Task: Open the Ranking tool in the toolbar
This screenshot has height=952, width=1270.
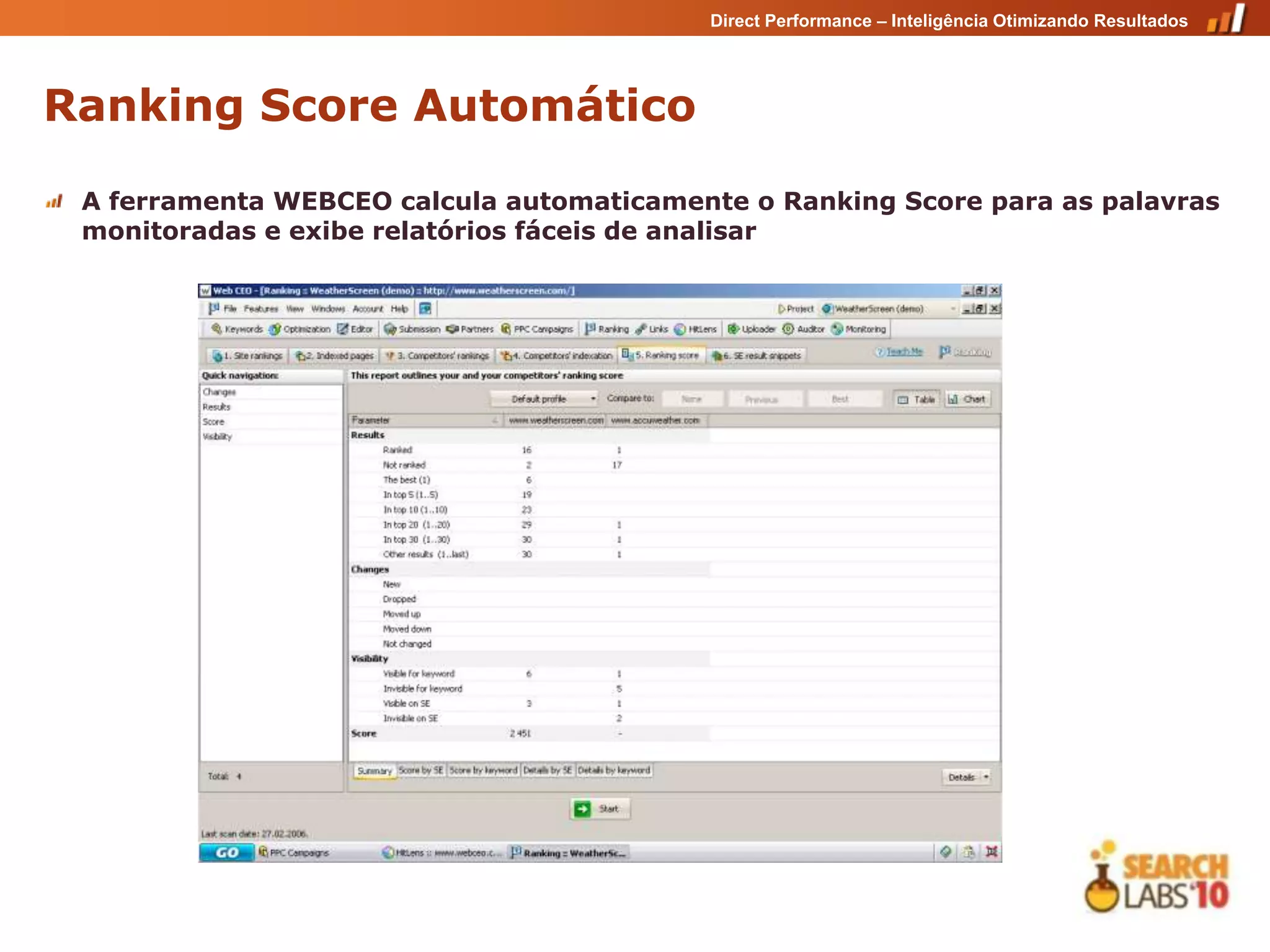Action: (x=607, y=329)
